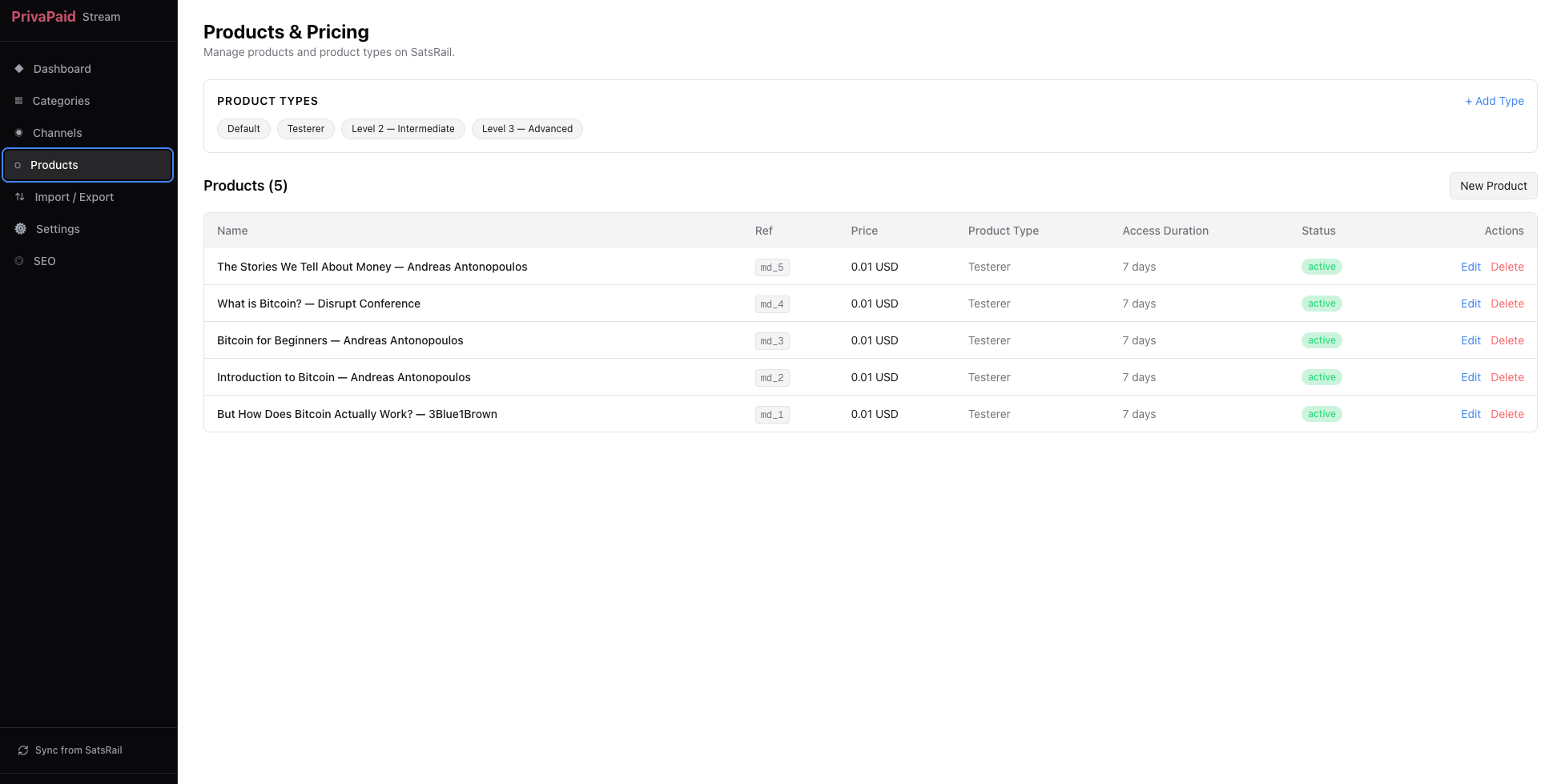Click the PrivaPaid logo
The width and height of the screenshot is (1557, 784).
(43, 17)
